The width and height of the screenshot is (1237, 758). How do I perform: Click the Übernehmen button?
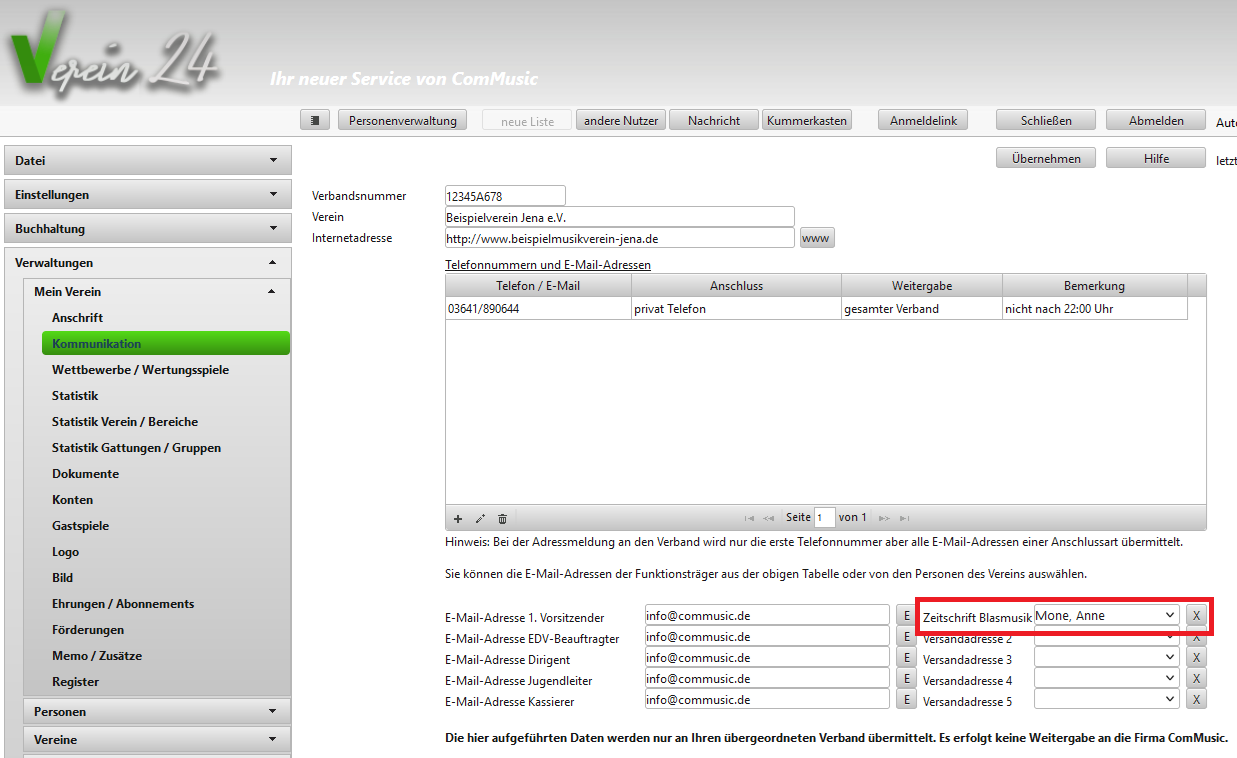pyautogui.click(x=1045, y=158)
